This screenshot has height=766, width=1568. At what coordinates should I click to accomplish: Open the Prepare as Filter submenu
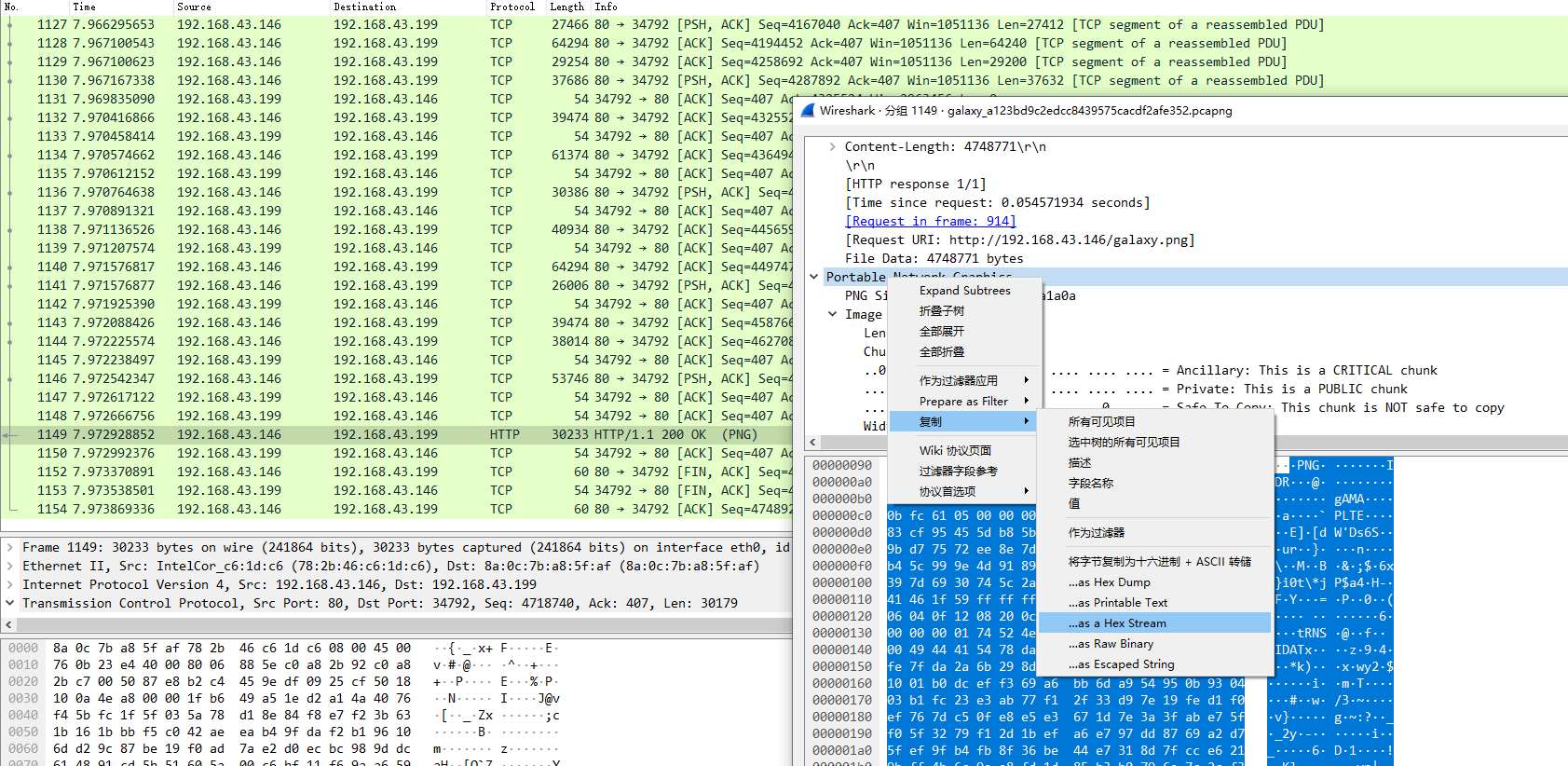(964, 402)
